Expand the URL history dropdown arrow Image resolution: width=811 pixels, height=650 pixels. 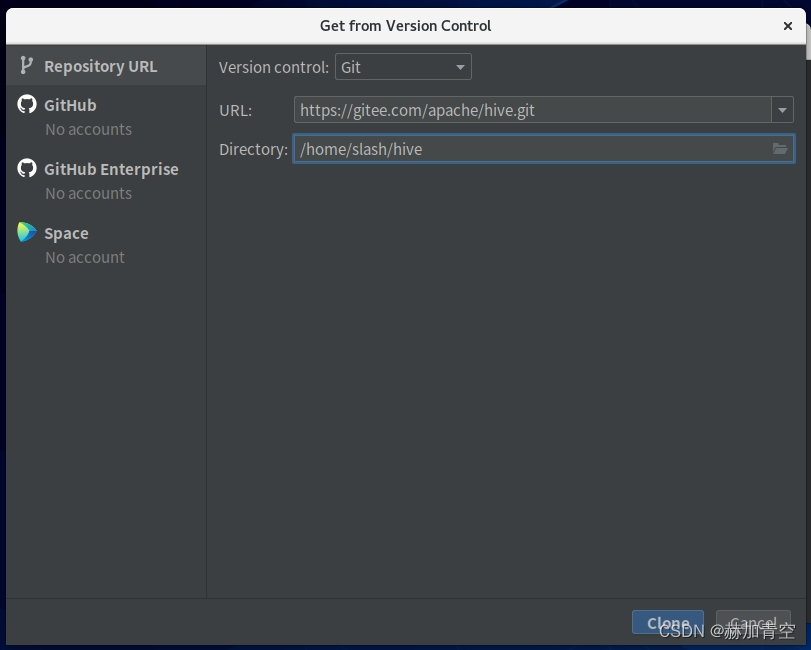click(x=782, y=110)
